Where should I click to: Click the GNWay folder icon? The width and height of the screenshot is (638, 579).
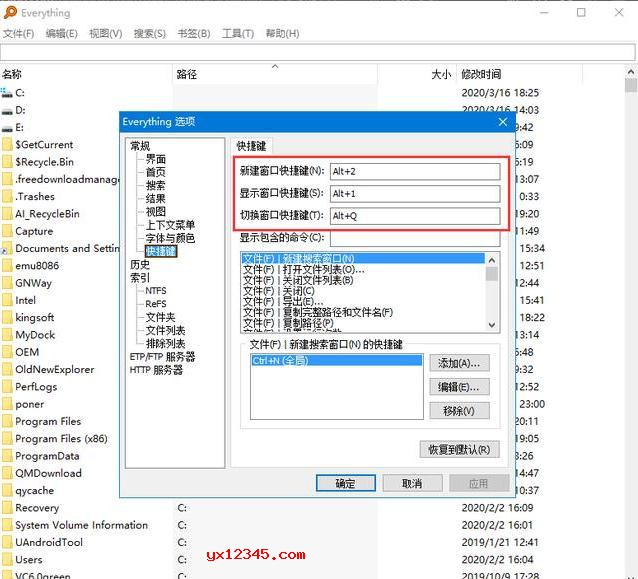point(7,283)
